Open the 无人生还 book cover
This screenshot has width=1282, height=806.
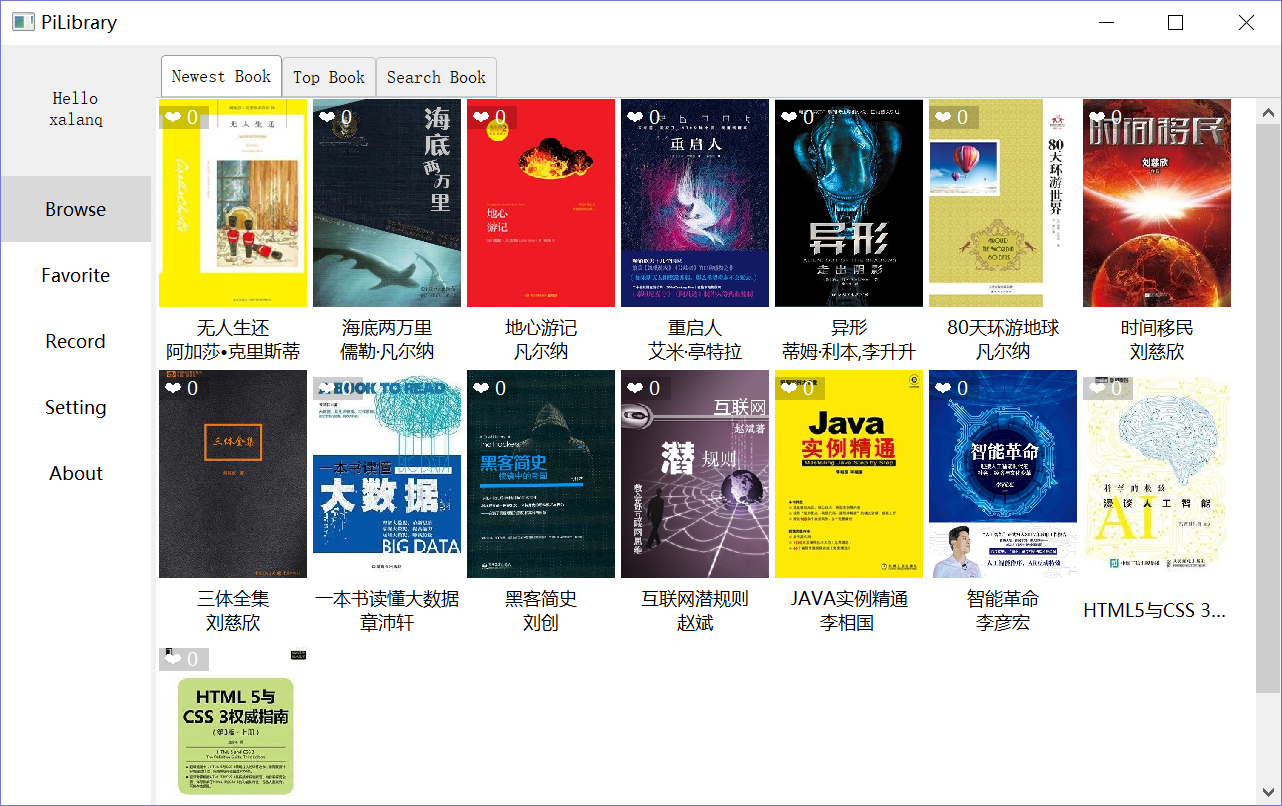[233, 203]
